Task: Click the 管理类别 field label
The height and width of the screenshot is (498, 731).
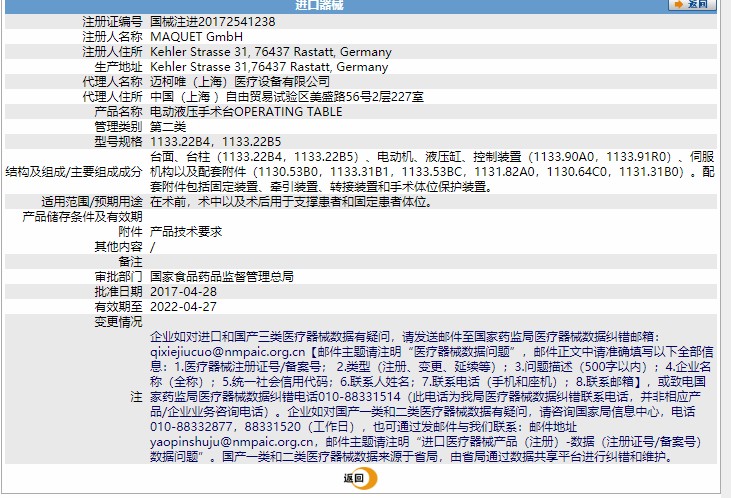Action: click(x=118, y=126)
